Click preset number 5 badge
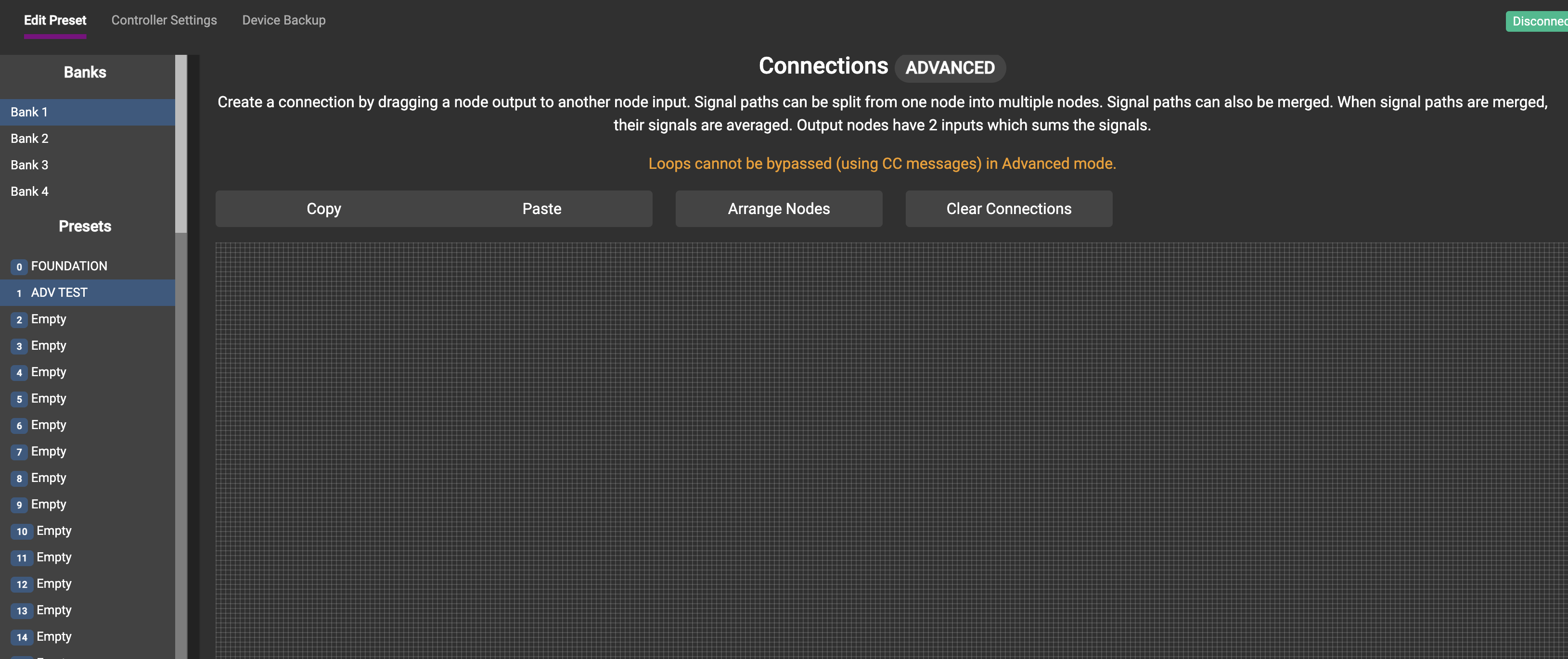Image resolution: width=1568 pixels, height=659 pixels. pyautogui.click(x=19, y=399)
